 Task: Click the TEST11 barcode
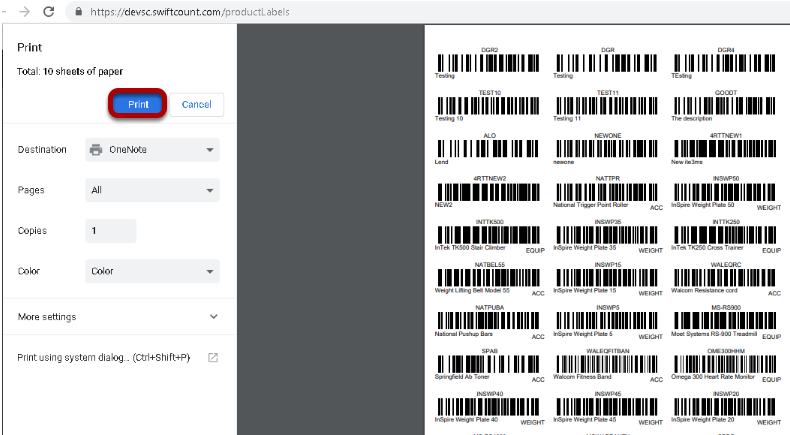[607, 106]
